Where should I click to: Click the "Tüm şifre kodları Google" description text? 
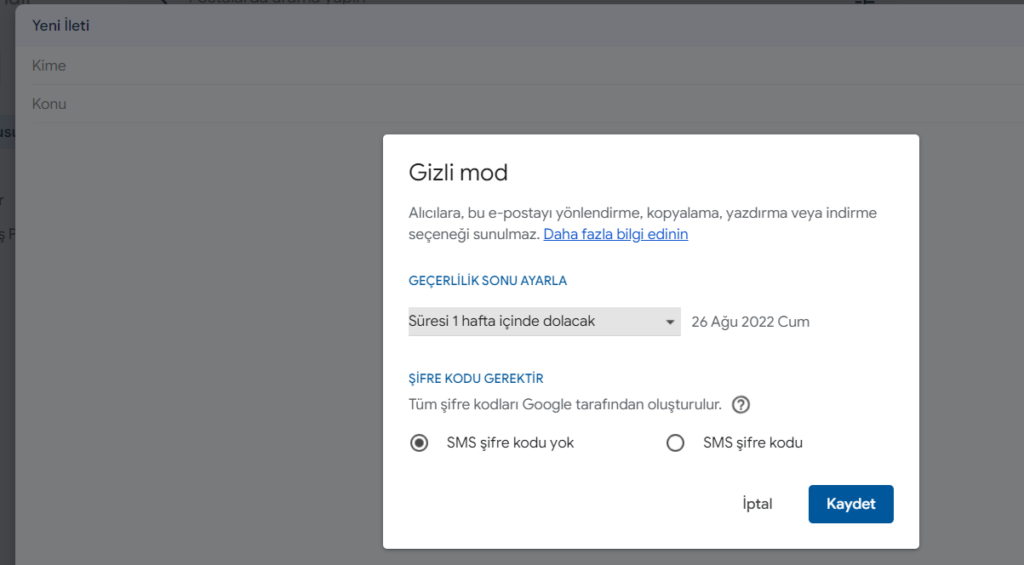[x=565, y=405]
